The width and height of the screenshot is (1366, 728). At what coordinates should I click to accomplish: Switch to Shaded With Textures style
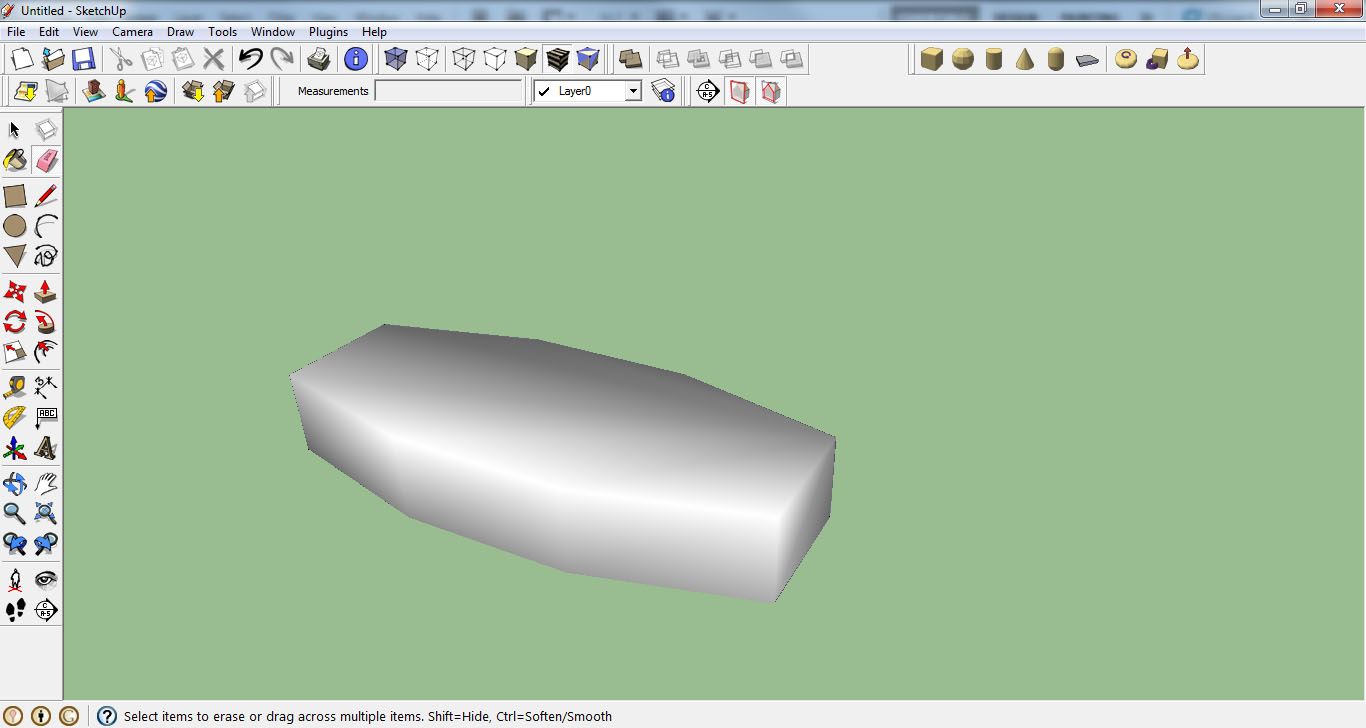click(x=557, y=59)
